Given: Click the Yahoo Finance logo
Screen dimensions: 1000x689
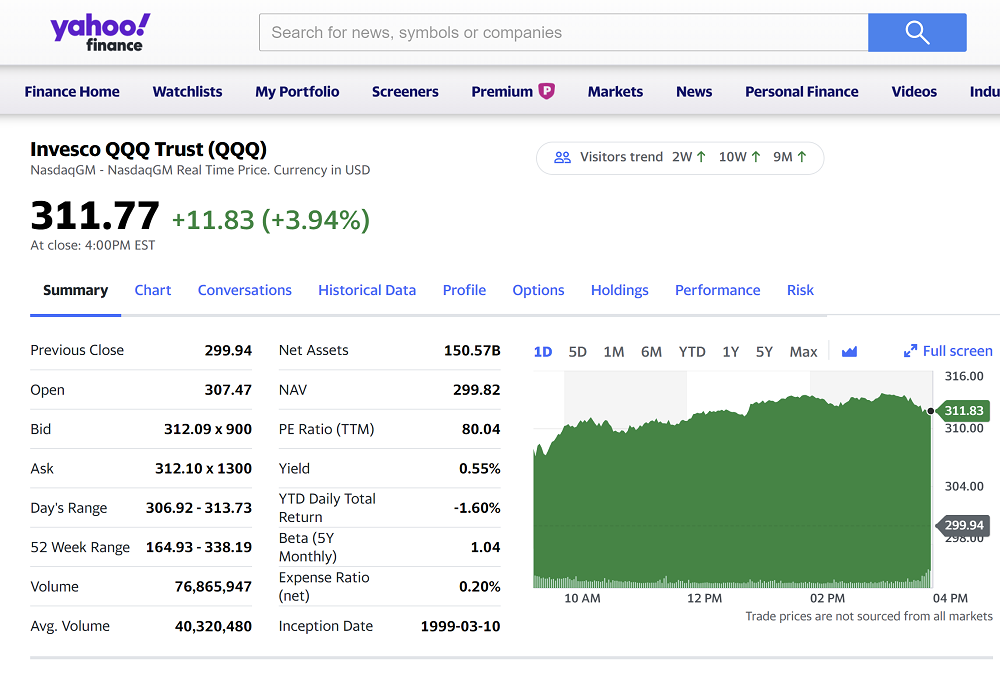Looking at the screenshot, I should 100,33.
